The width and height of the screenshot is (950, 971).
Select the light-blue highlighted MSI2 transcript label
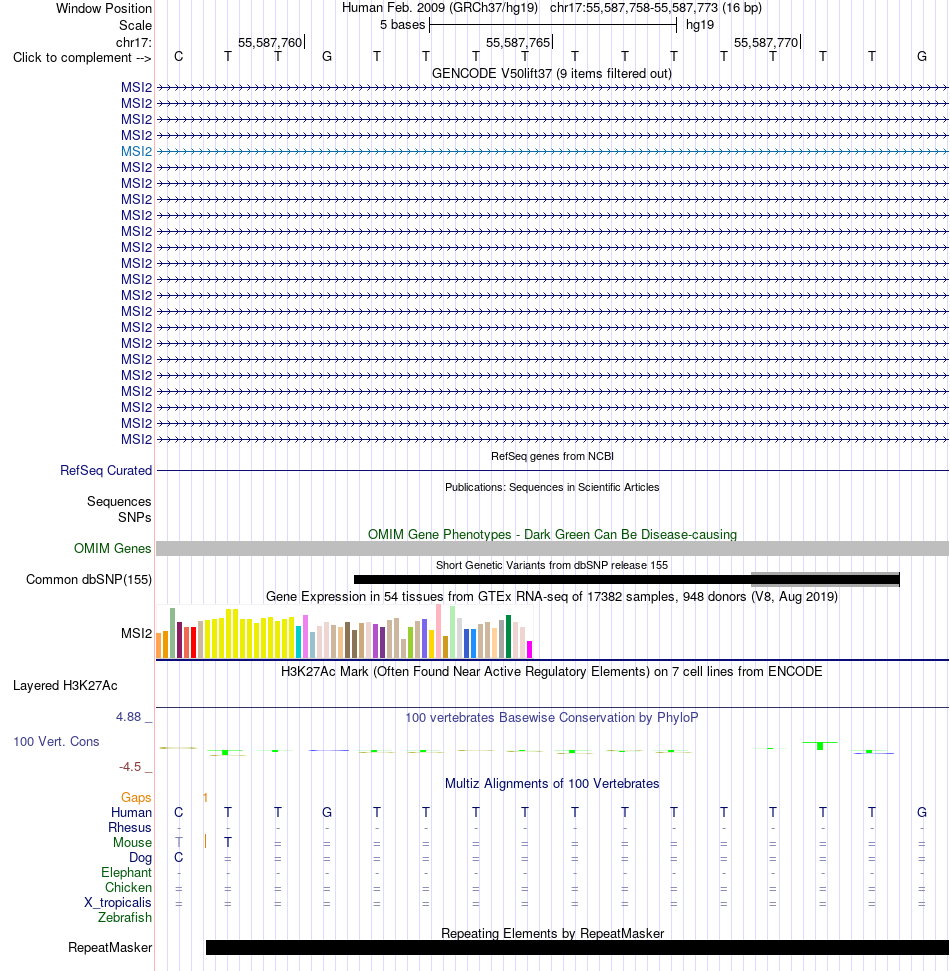(136, 151)
